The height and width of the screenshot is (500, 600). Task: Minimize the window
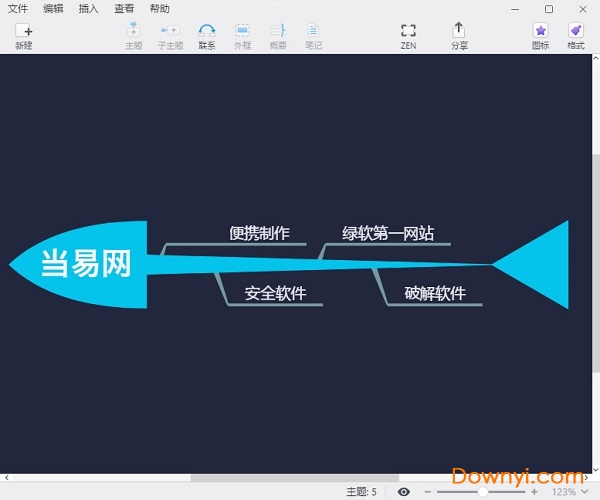515,9
